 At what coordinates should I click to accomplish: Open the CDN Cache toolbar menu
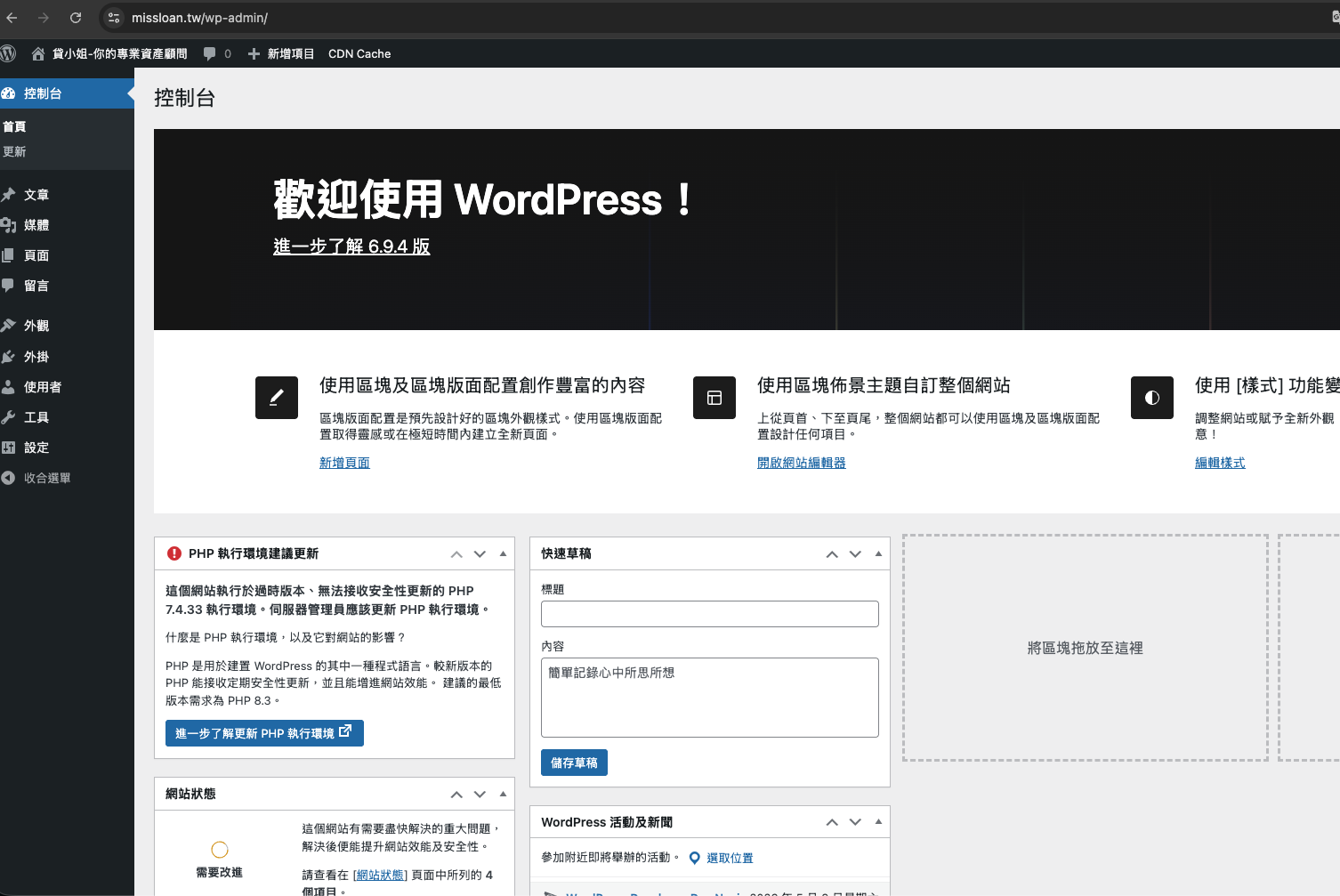point(359,53)
